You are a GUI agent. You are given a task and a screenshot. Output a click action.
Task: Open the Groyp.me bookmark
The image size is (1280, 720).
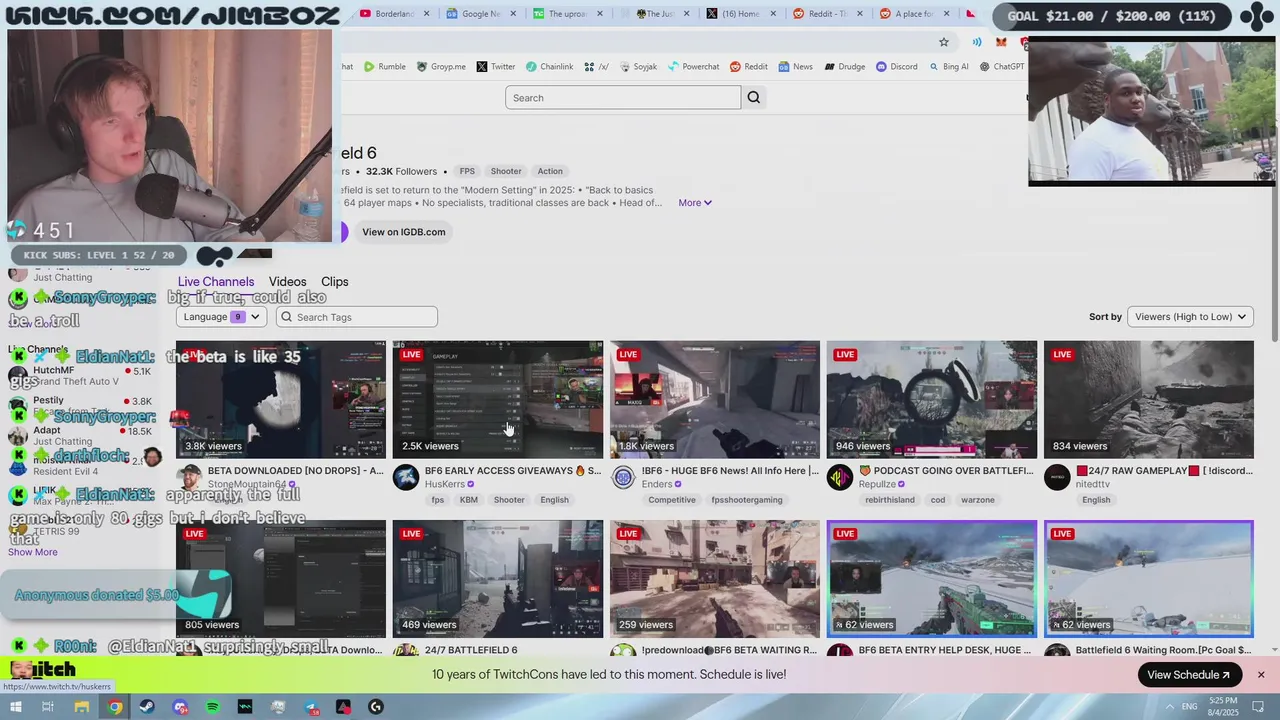[x=441, y=67]
